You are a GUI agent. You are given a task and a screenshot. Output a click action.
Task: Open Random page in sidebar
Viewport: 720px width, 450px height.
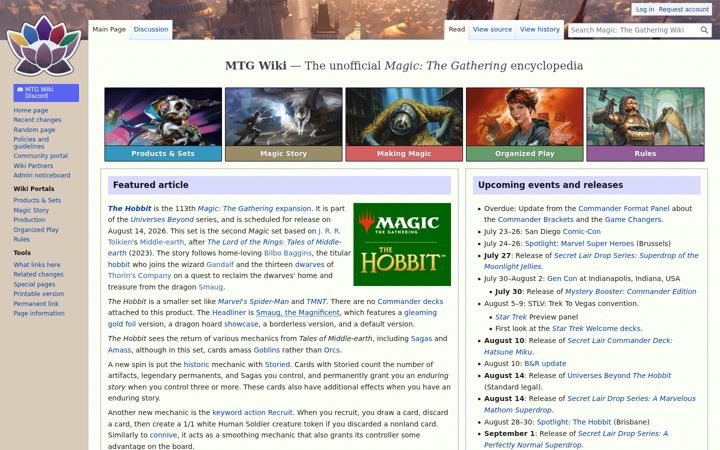pyautogui.click(x=34, y=129)
